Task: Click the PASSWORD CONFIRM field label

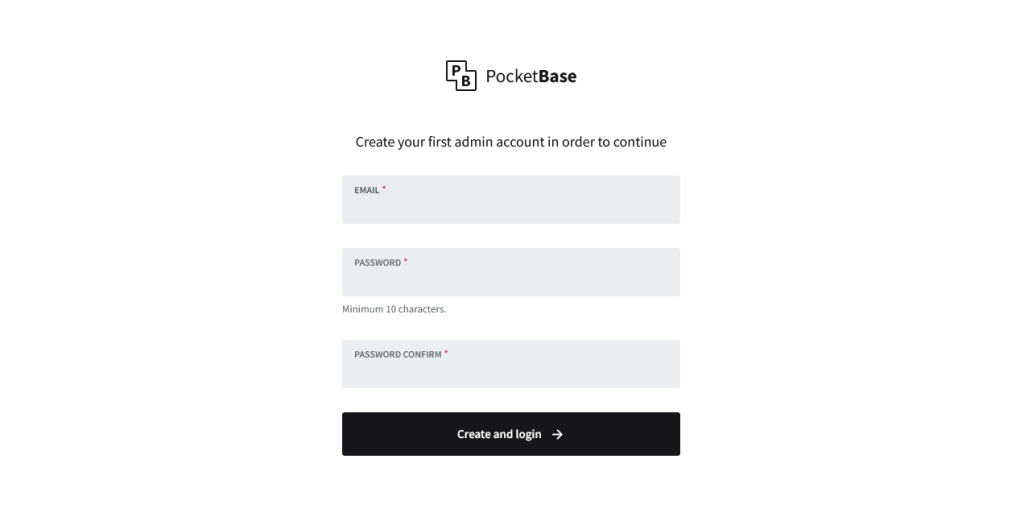Action: (x=398, y=355)
